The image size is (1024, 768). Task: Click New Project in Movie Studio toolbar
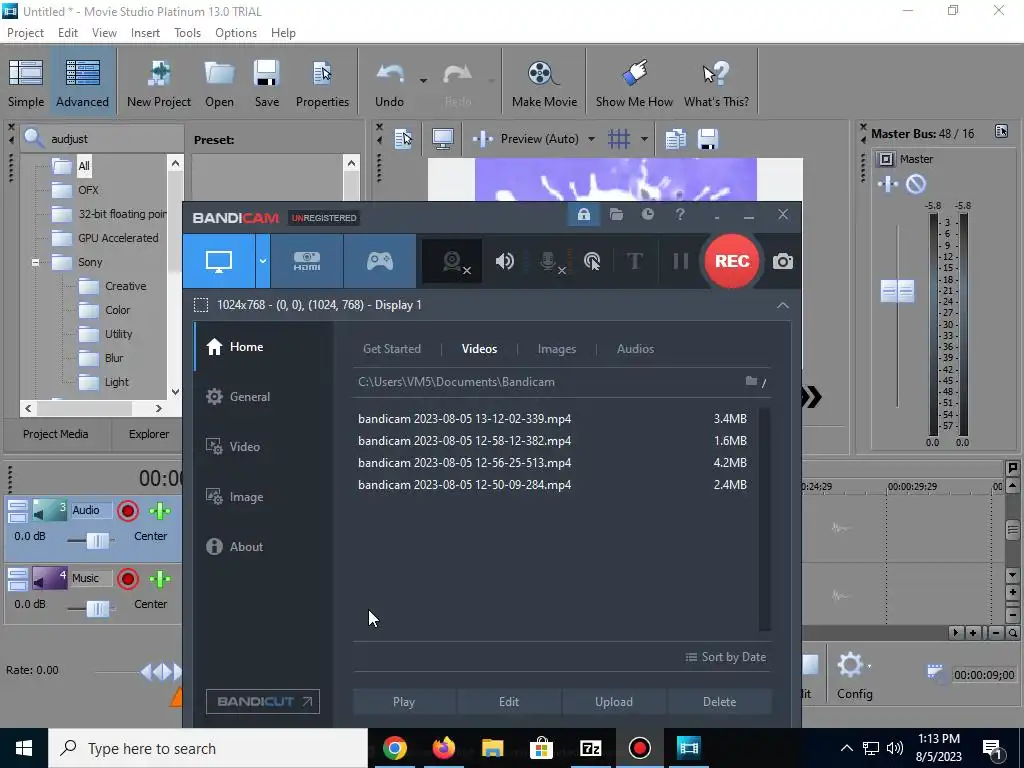pyautogui.click(x=159, y=83)
